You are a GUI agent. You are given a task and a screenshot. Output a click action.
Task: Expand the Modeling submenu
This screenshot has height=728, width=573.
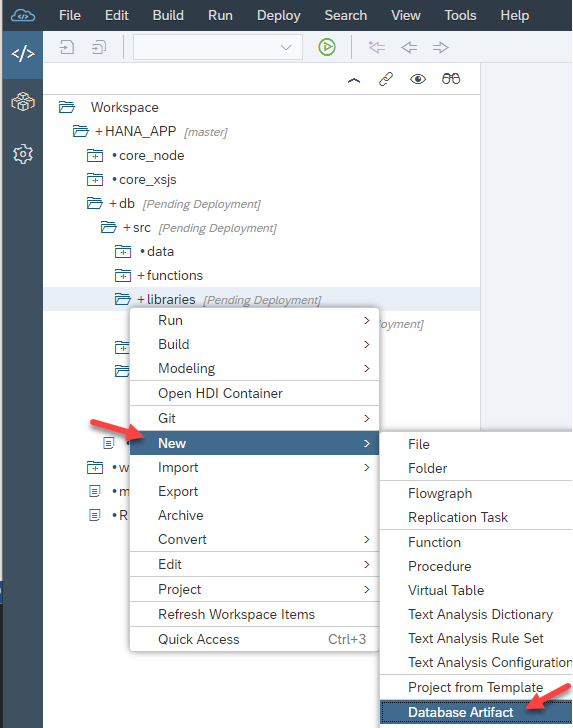[254, 368]
